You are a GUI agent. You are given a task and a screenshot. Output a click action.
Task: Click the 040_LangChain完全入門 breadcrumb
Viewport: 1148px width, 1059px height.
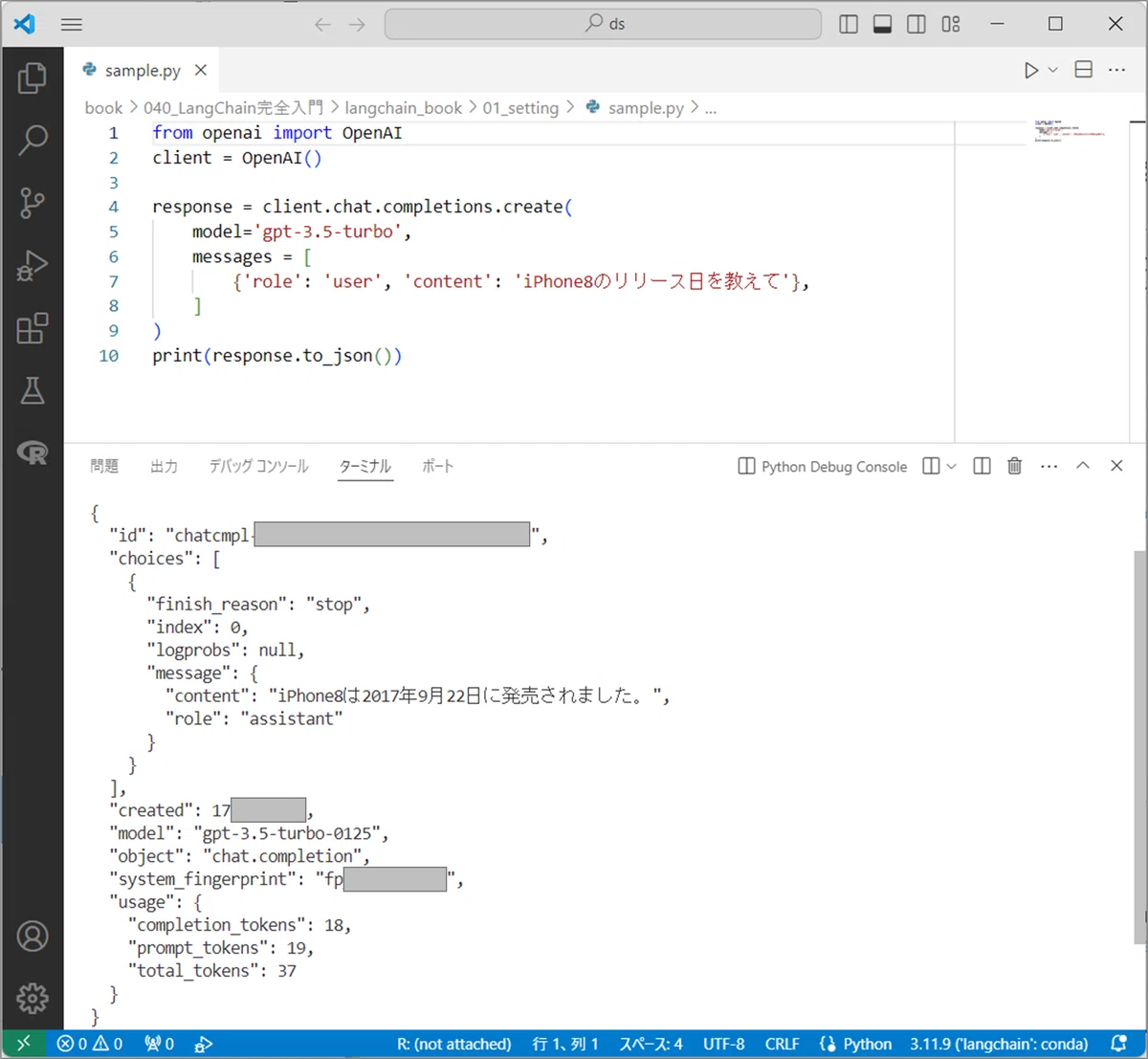(x=233, y=108)
